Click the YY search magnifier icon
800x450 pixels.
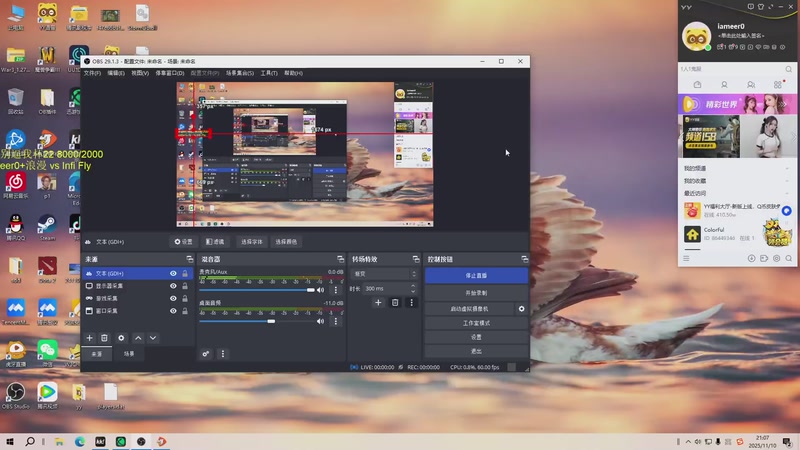tap(789, 69)
